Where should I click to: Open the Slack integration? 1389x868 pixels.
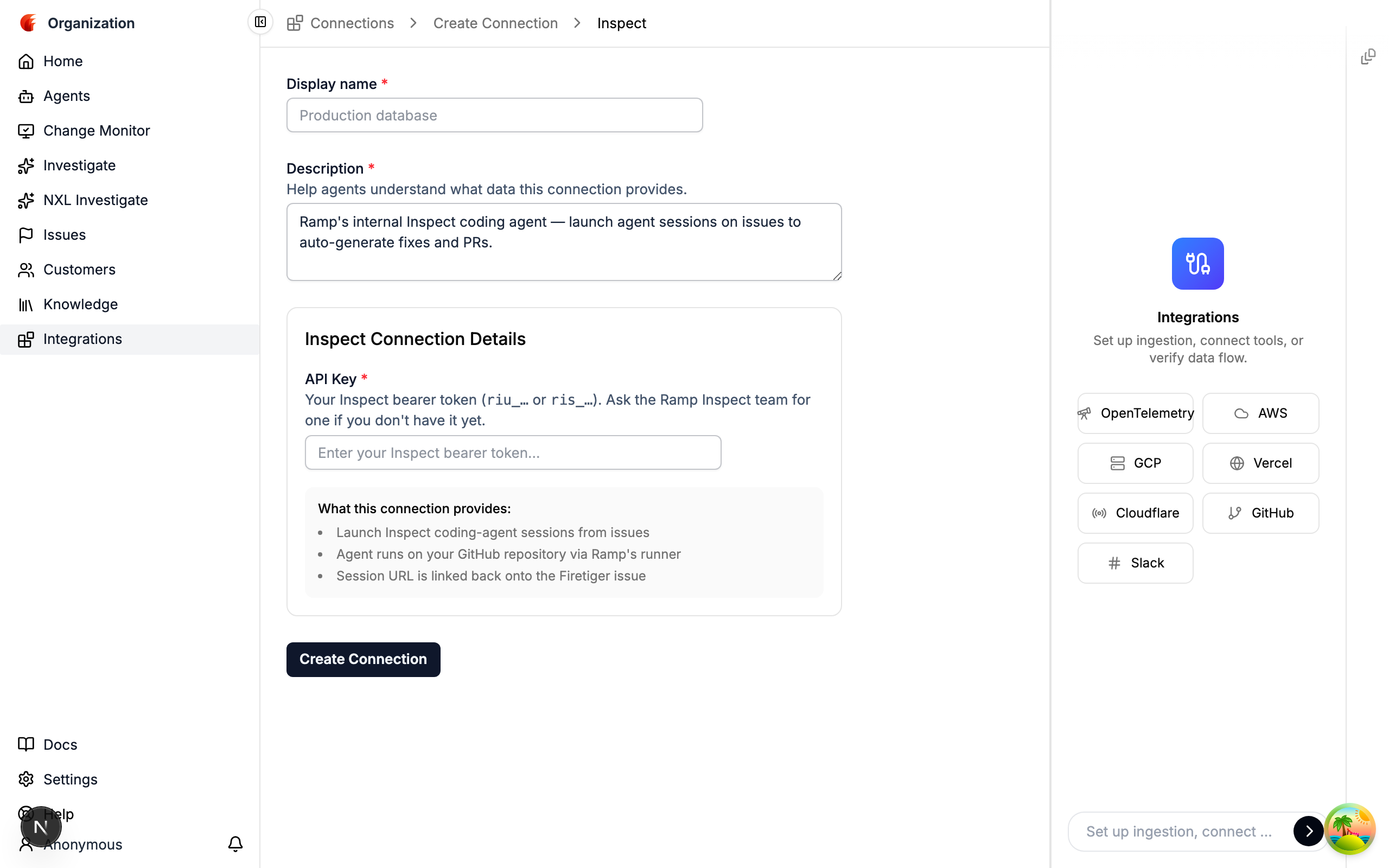coord(1135,563)
